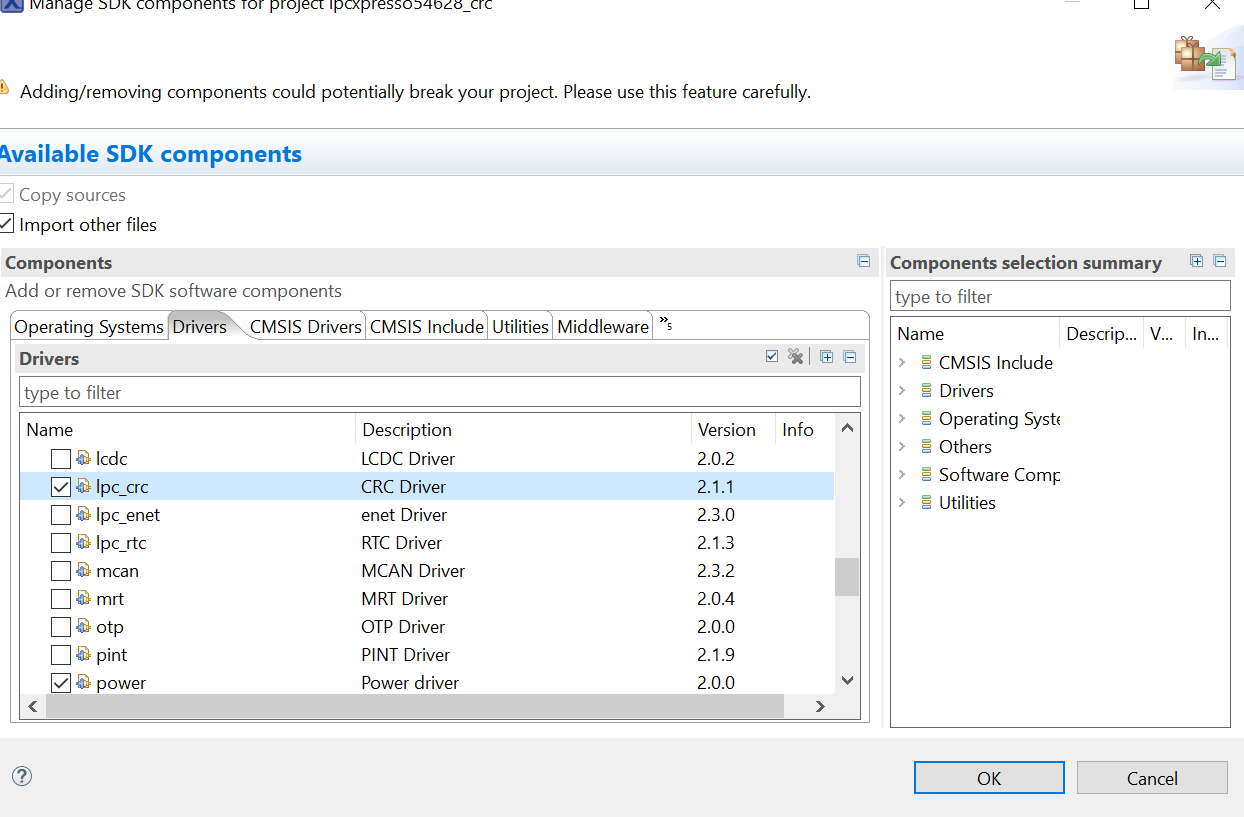Expand all in Components selection summary
The width and height of the screenshot is (1244, 817).
point(1196,261)
